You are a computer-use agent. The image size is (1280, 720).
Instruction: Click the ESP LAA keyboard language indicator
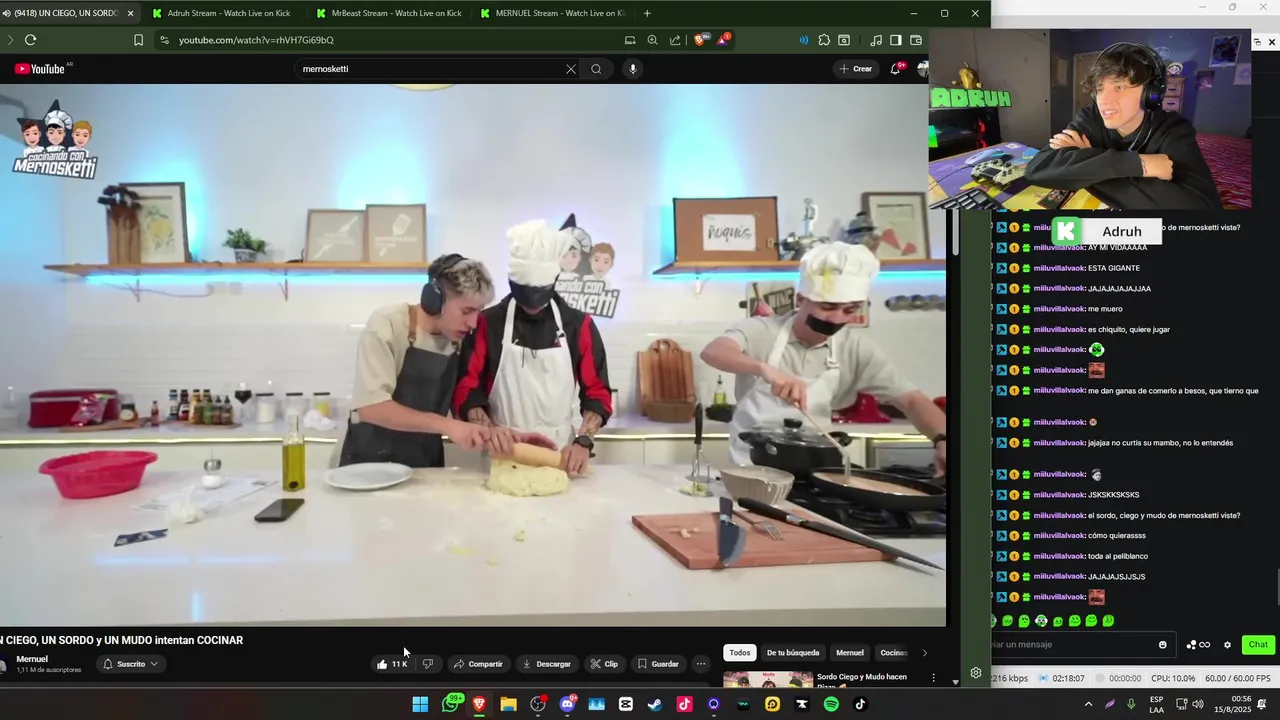coord(1156,704)
